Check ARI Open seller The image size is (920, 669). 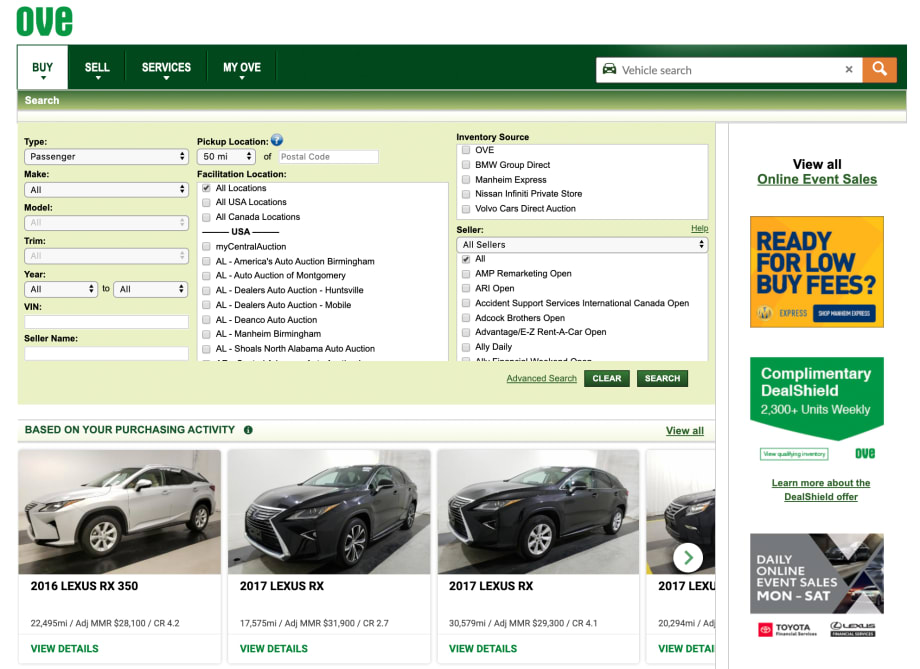pyautogui.click(x=466, y=289)
